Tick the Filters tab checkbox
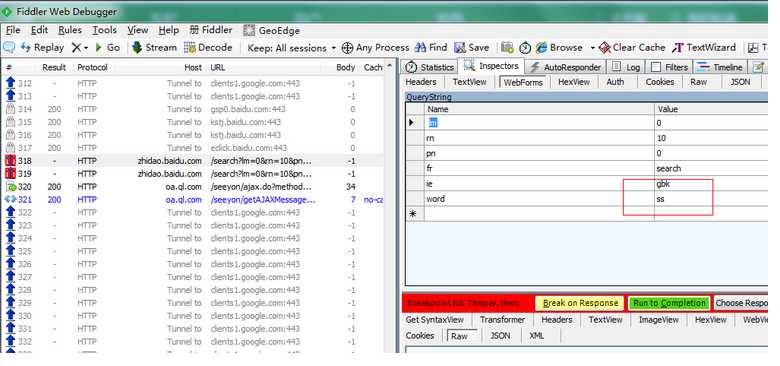The height and width of the screenshot is (366, 780). (656, 67)
